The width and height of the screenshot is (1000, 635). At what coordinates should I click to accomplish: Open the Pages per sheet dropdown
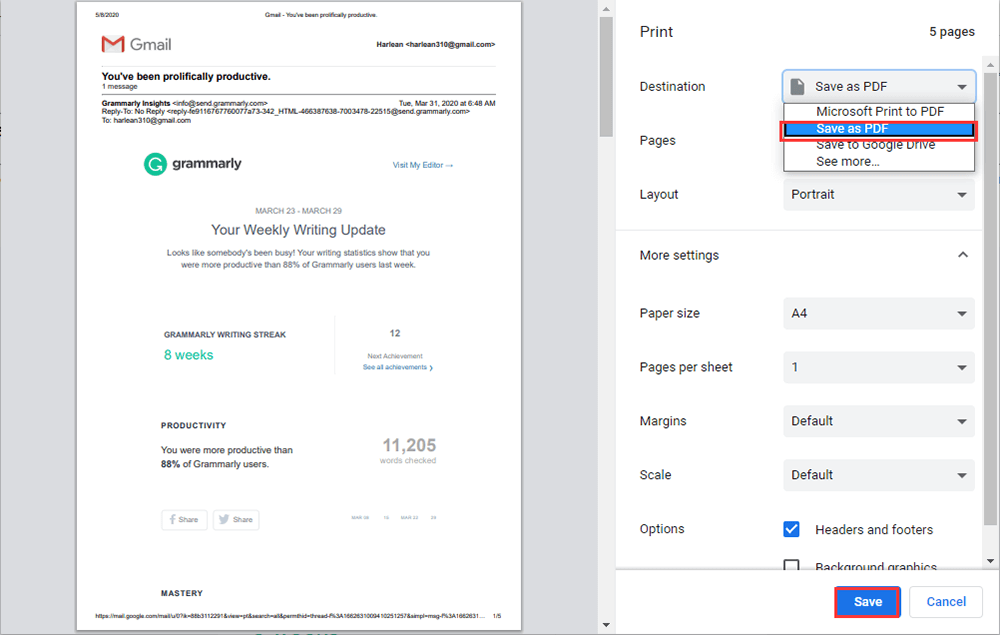(879, 367)
